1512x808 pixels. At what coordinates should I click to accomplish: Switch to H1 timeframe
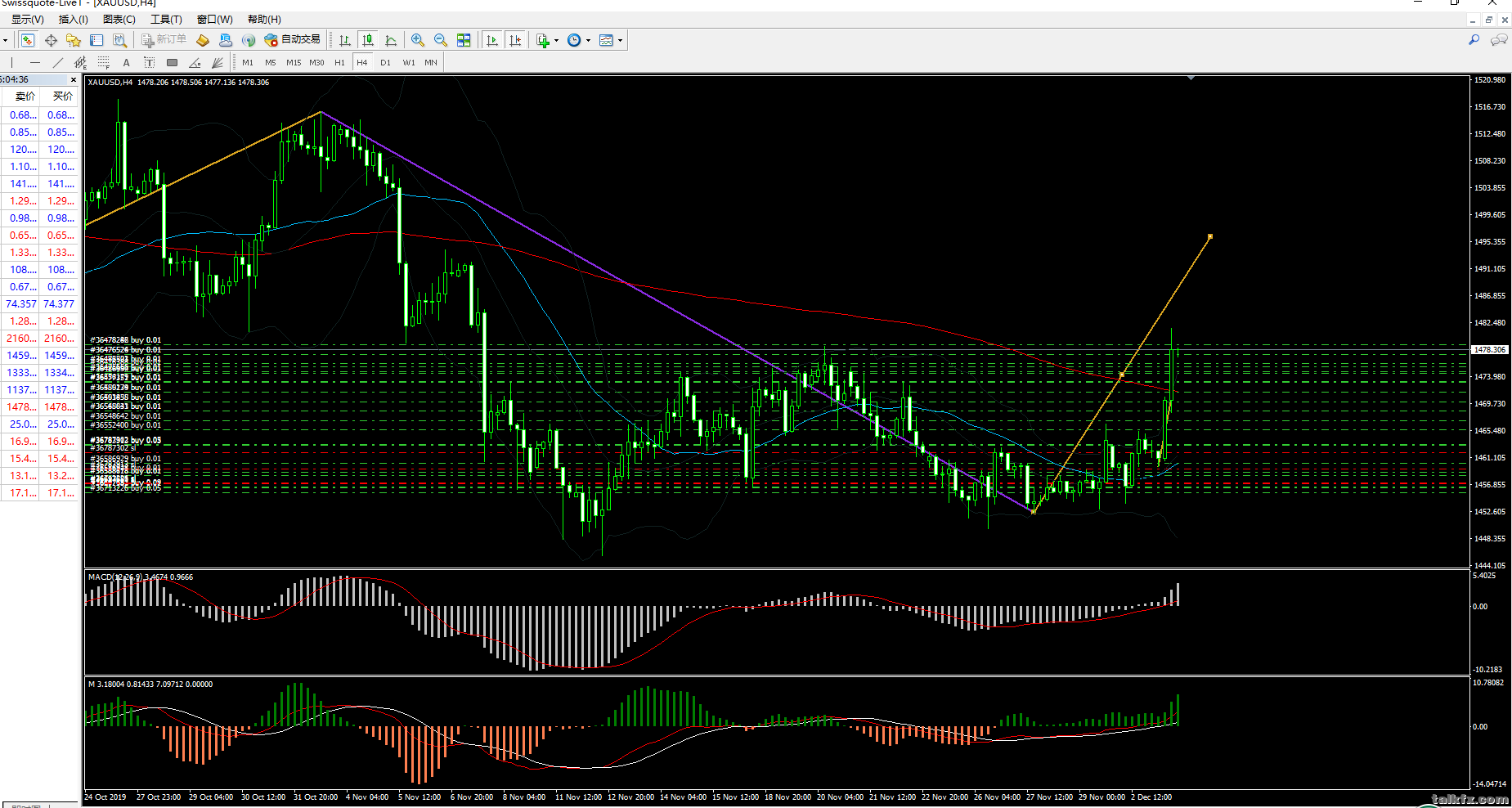[x=339, y=62]
